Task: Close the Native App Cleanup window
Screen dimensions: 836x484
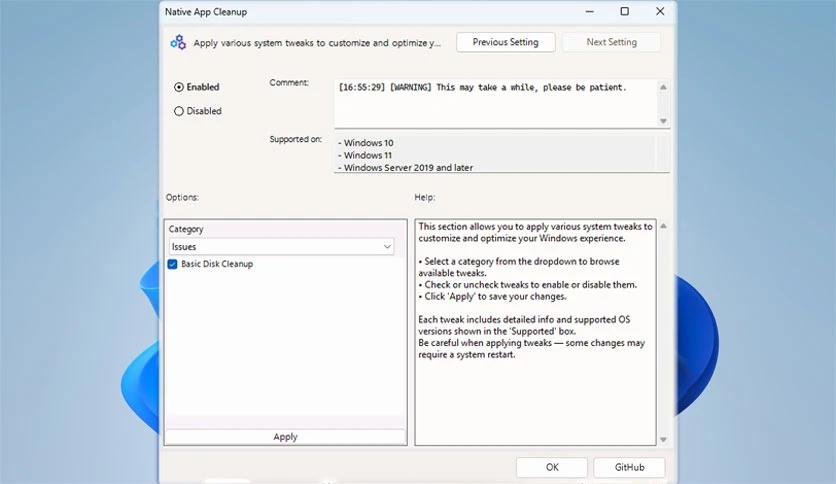Action: [660, 11]
